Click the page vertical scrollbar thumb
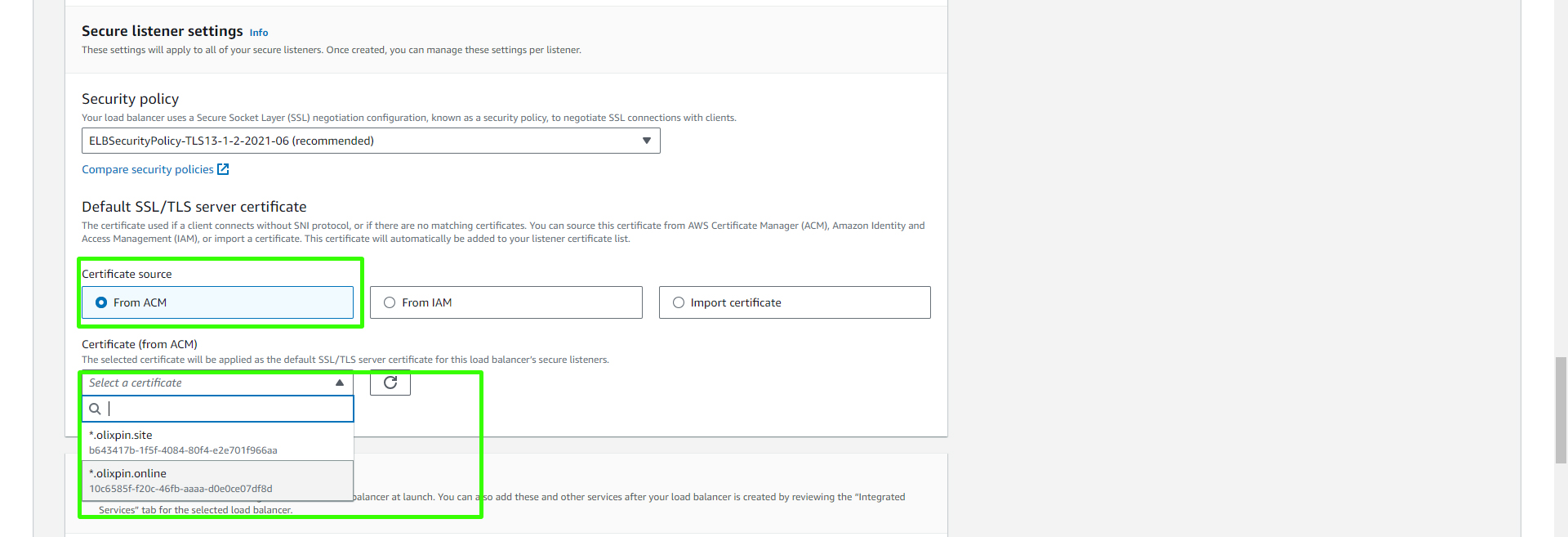Image resolution: width=1568 pixels, height=537 pixels. (1561, 410)
